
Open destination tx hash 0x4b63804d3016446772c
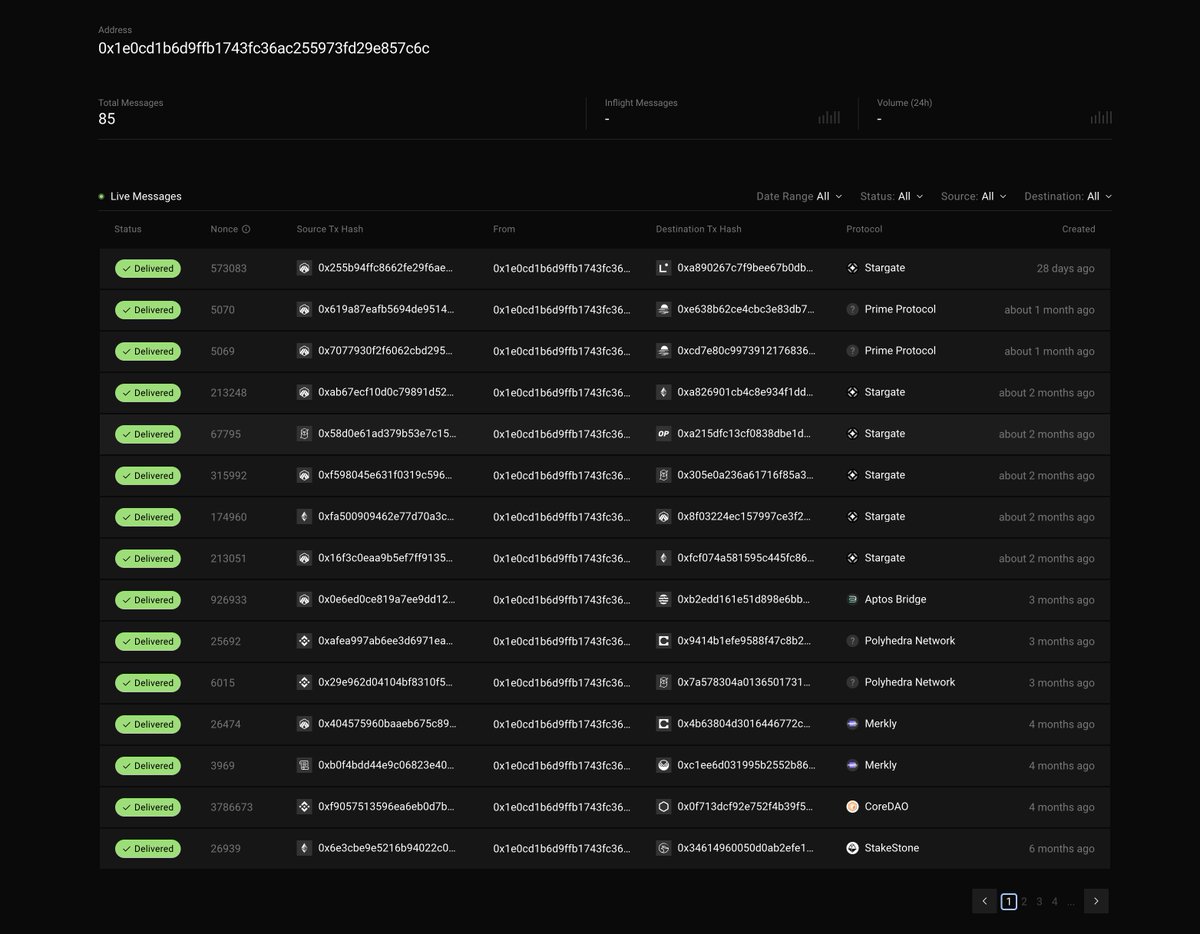click(x=744, y=724)
